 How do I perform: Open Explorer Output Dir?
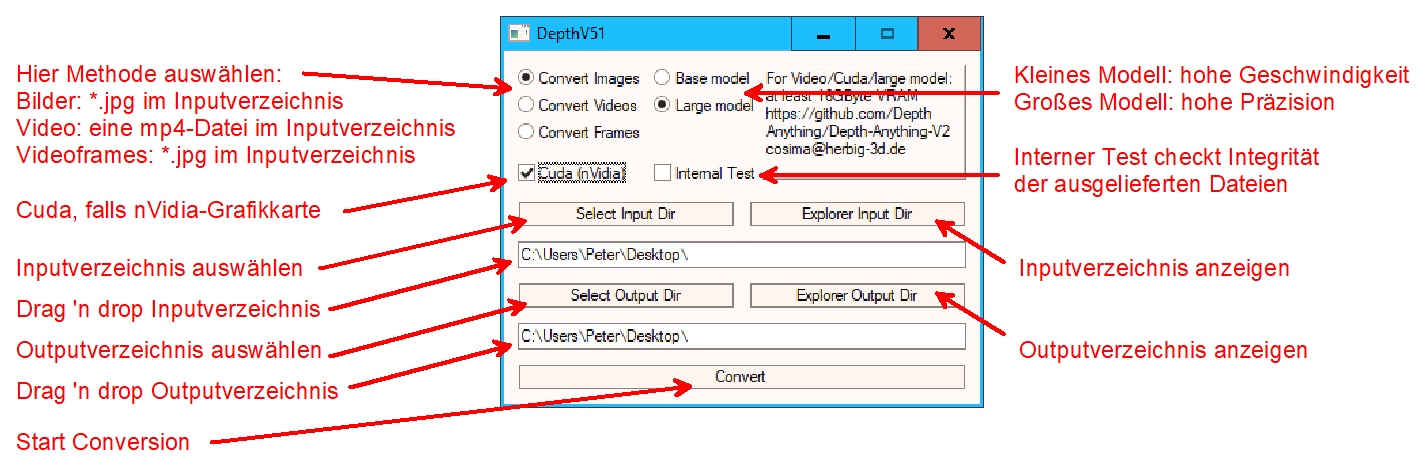(x=856, y=296)
